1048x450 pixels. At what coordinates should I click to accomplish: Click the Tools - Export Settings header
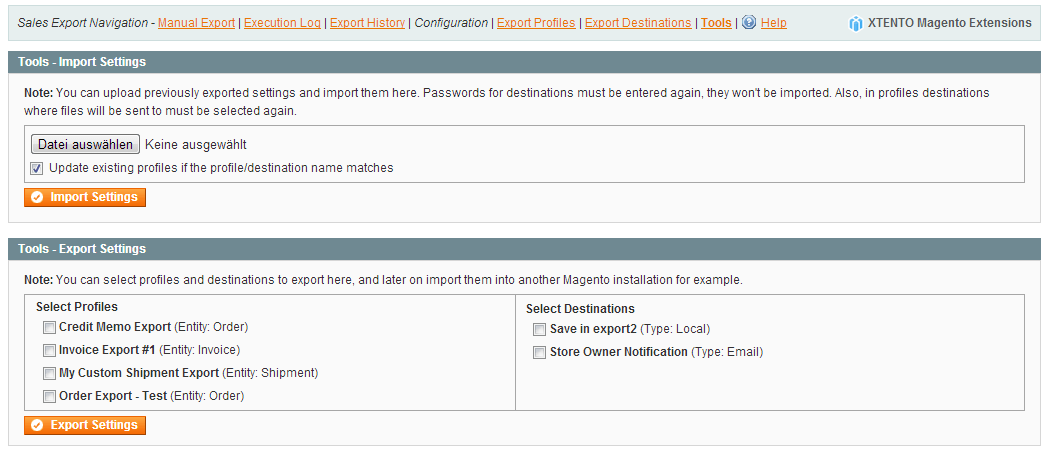[x=82, y=249]
